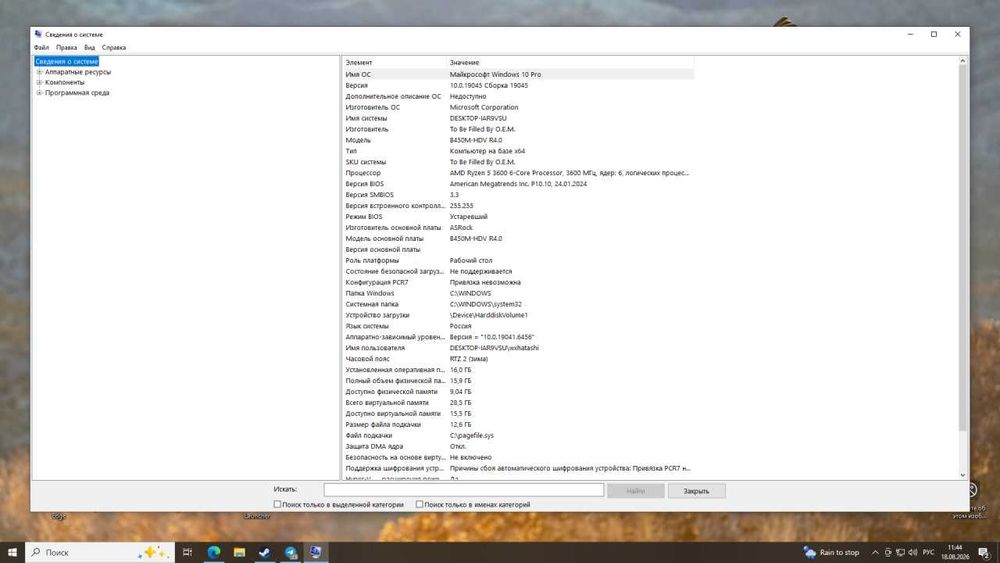Click the Найти button
The width and height of the screenshot is (1000, 563).
click(635, 491)
